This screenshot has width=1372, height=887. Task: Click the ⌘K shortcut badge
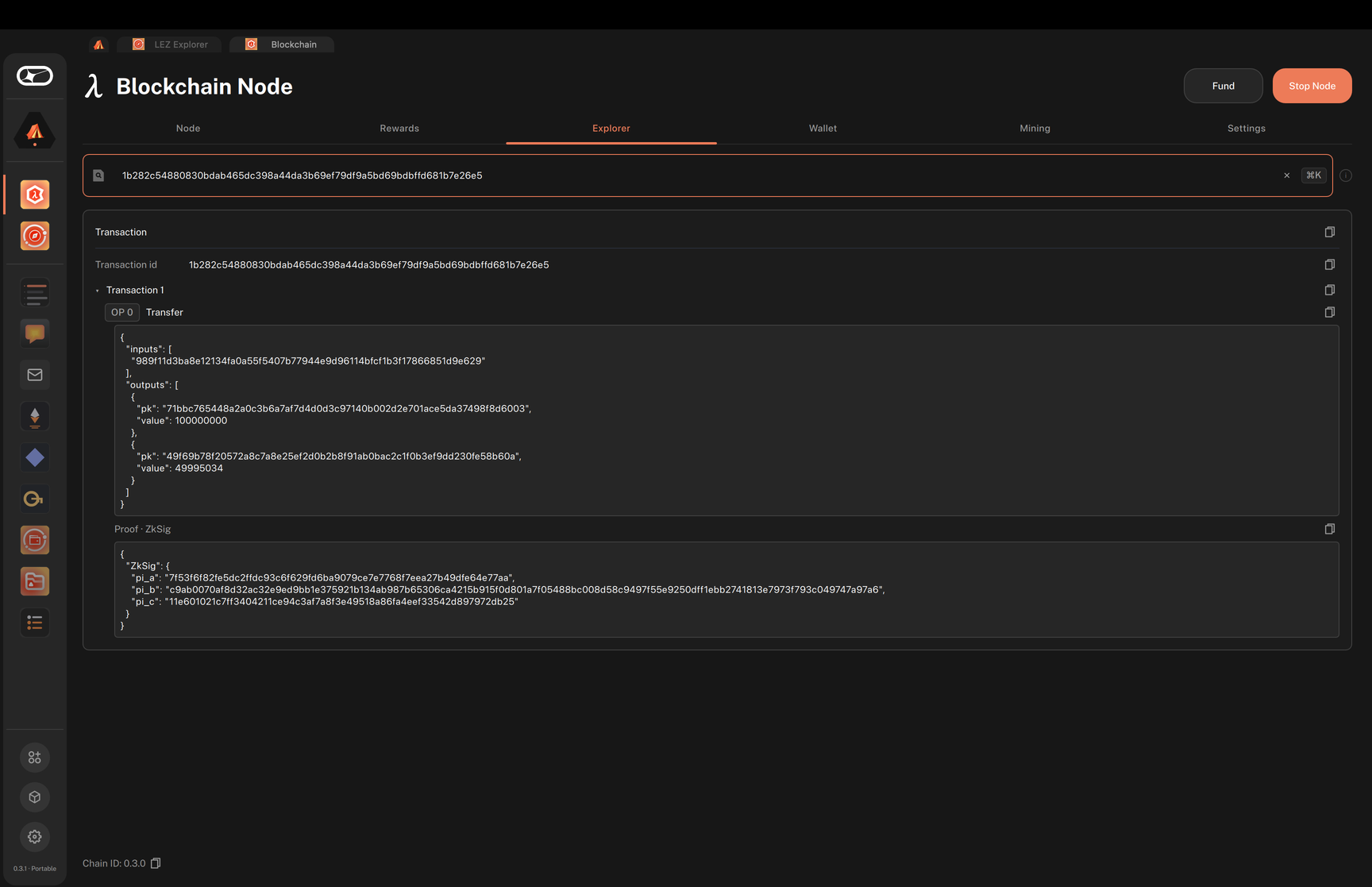click(1314, 175)
